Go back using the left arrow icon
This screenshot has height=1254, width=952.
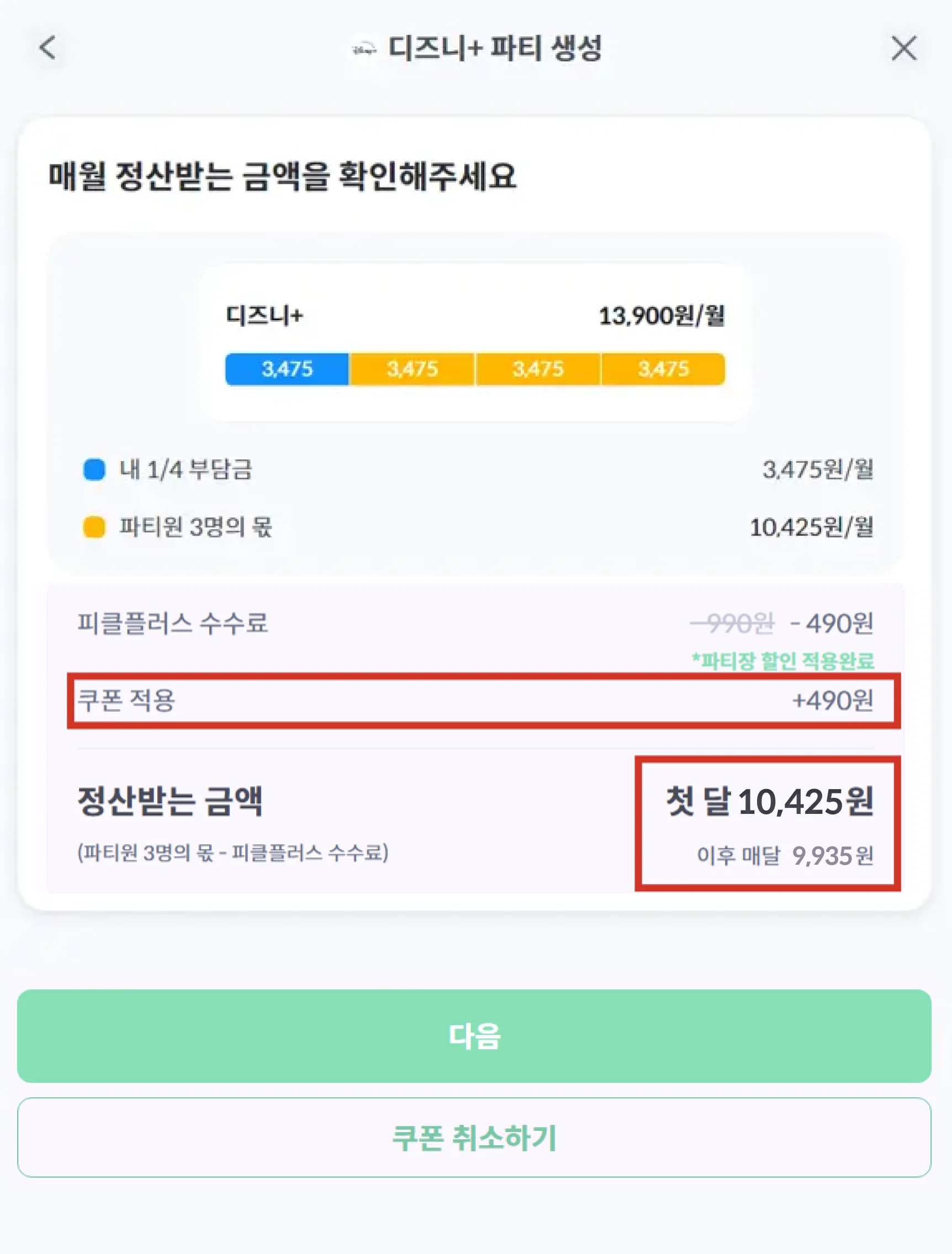pyautogui.click(x=47, y=47)
